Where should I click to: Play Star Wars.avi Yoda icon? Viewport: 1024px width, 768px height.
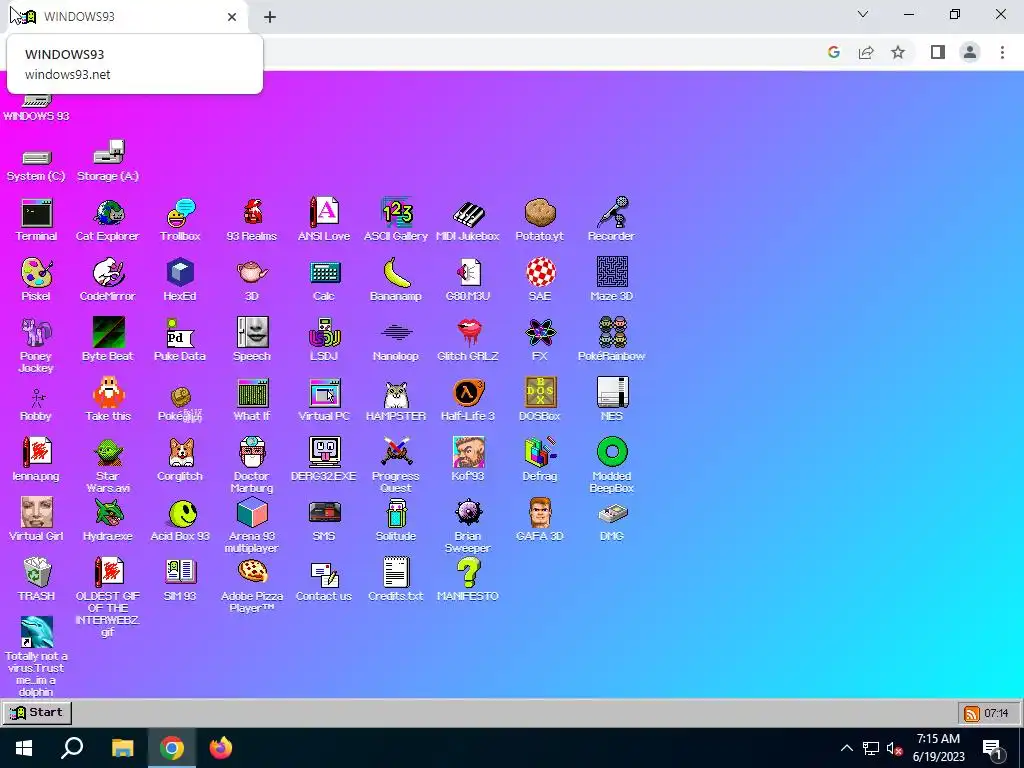(108, 453)
